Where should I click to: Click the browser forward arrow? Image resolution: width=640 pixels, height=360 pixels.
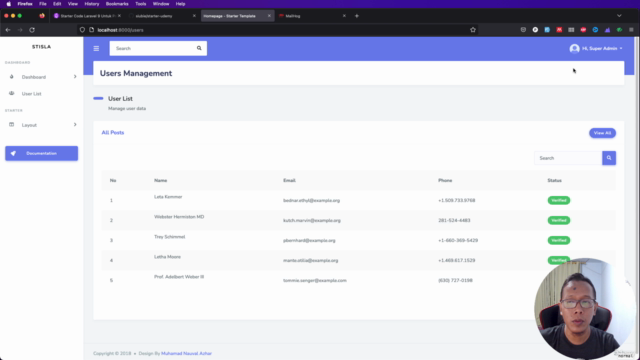(x=20, y=30)
